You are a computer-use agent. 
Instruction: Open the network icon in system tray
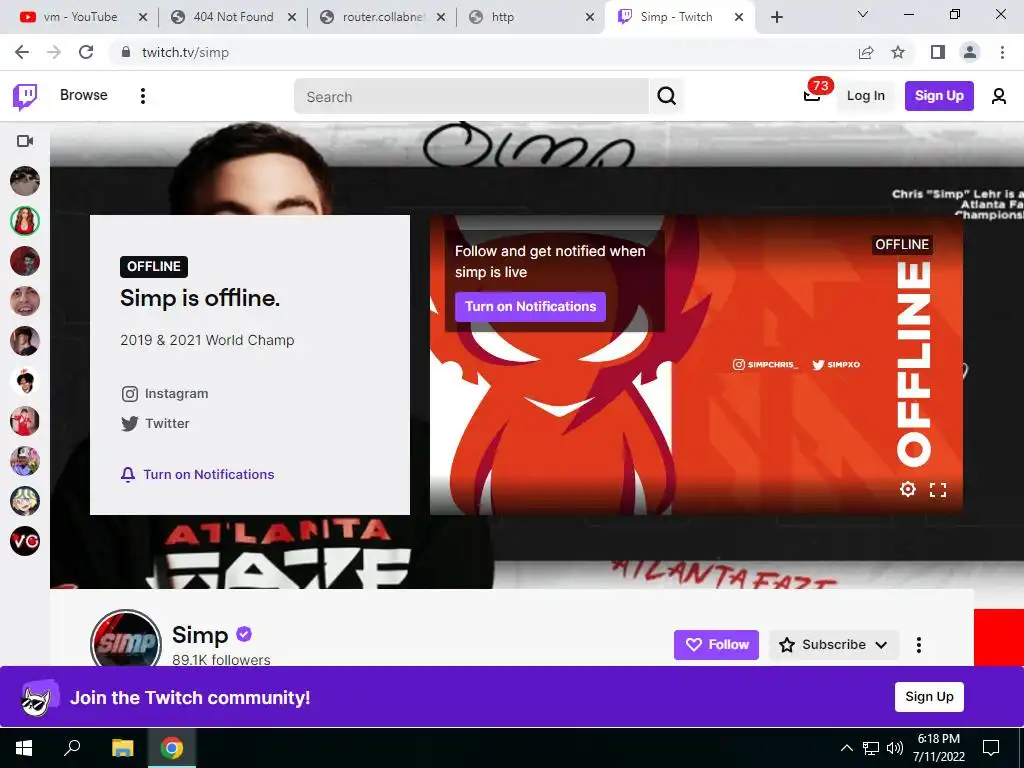click(x=871, y=748)
